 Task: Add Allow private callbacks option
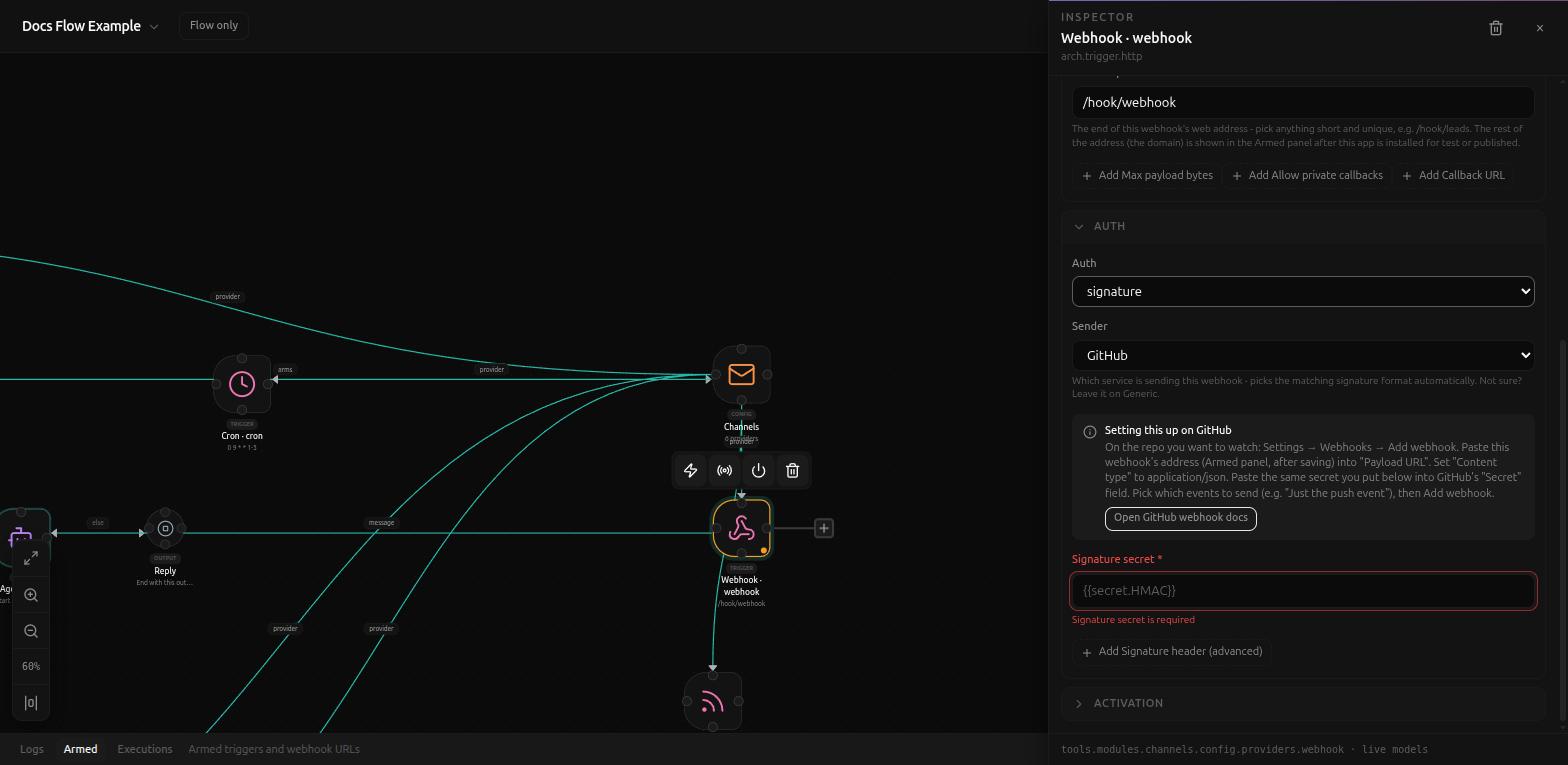pos(1308,175)
